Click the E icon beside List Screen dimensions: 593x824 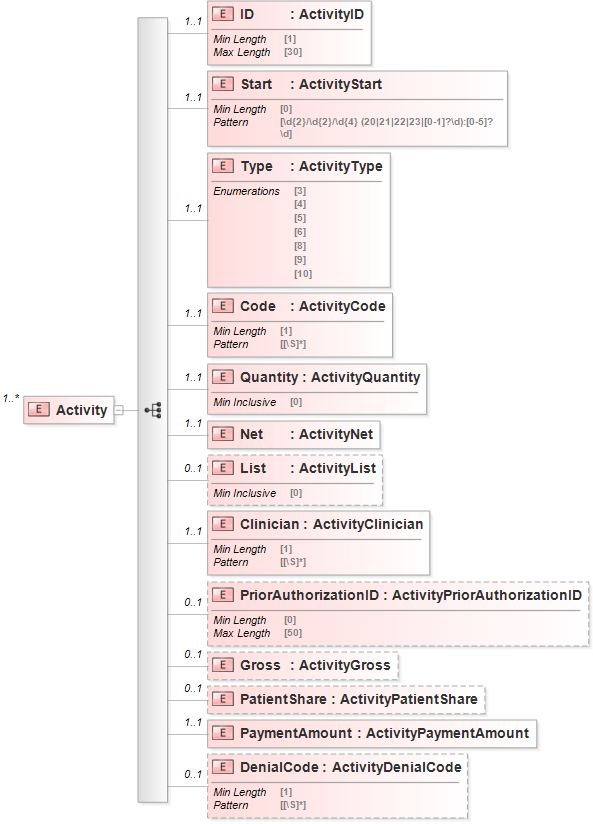pyautogui.click(x=223, y=468)
